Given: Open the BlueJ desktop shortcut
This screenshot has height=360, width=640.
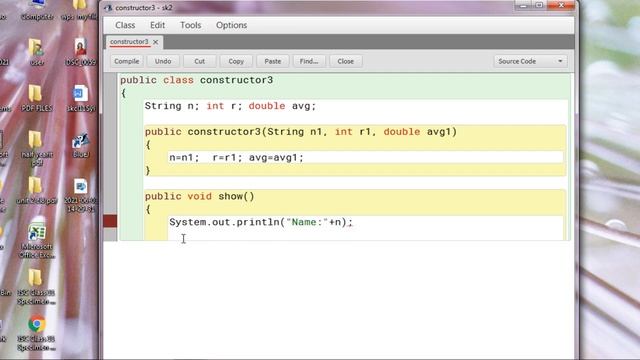Looking at the screenshot, I should click(80, 145).
